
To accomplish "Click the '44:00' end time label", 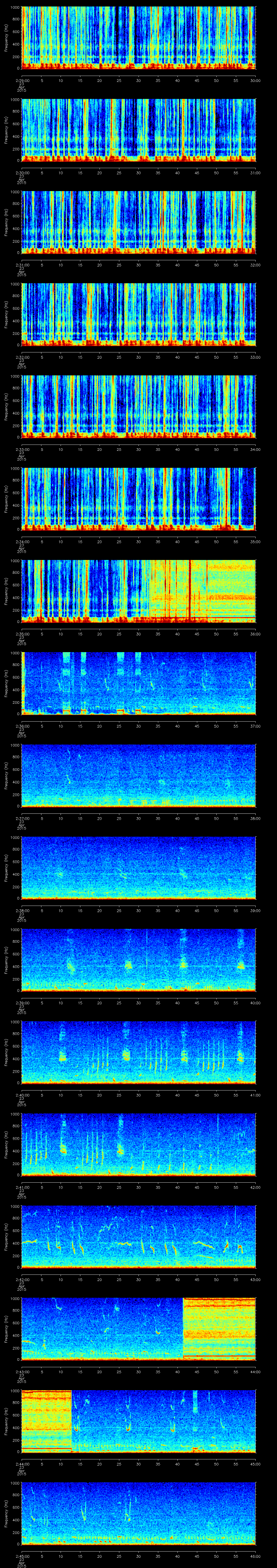I will (x=256, y=1371).
